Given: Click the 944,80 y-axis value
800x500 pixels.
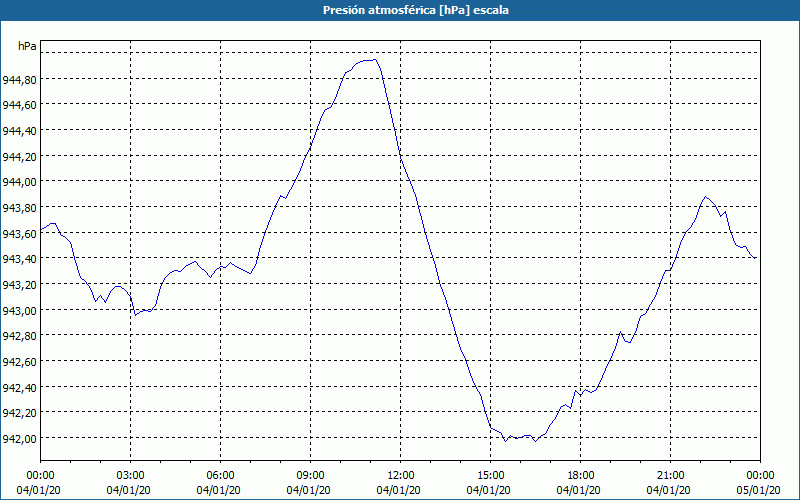Looking at the screenshot, I should click(20, 80).
